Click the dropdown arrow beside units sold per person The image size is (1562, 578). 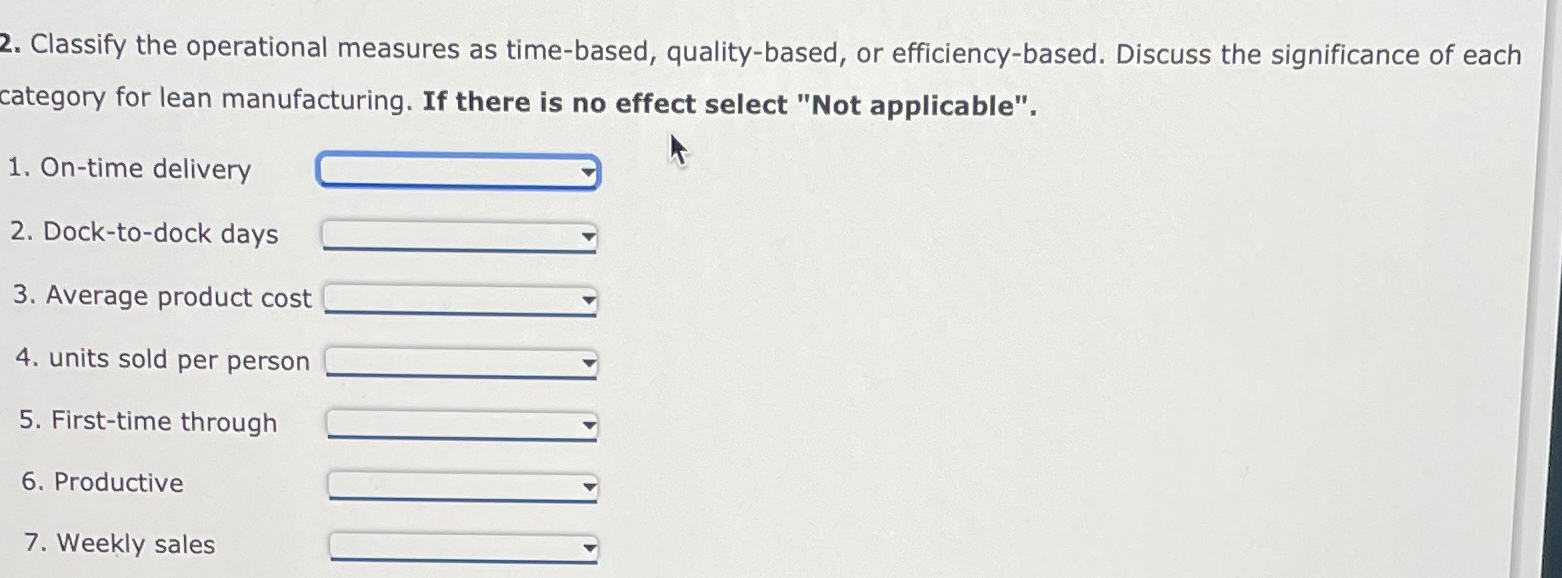(x=588, y=363)
